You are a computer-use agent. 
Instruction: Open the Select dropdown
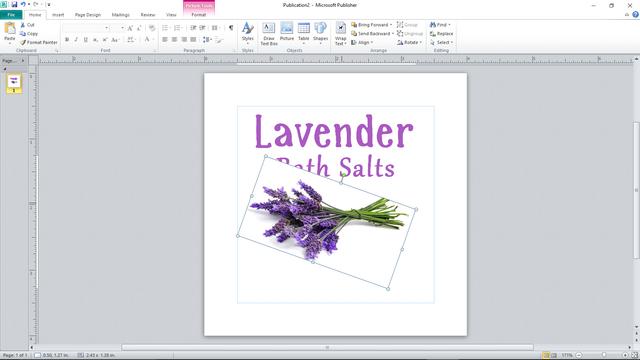441,42
